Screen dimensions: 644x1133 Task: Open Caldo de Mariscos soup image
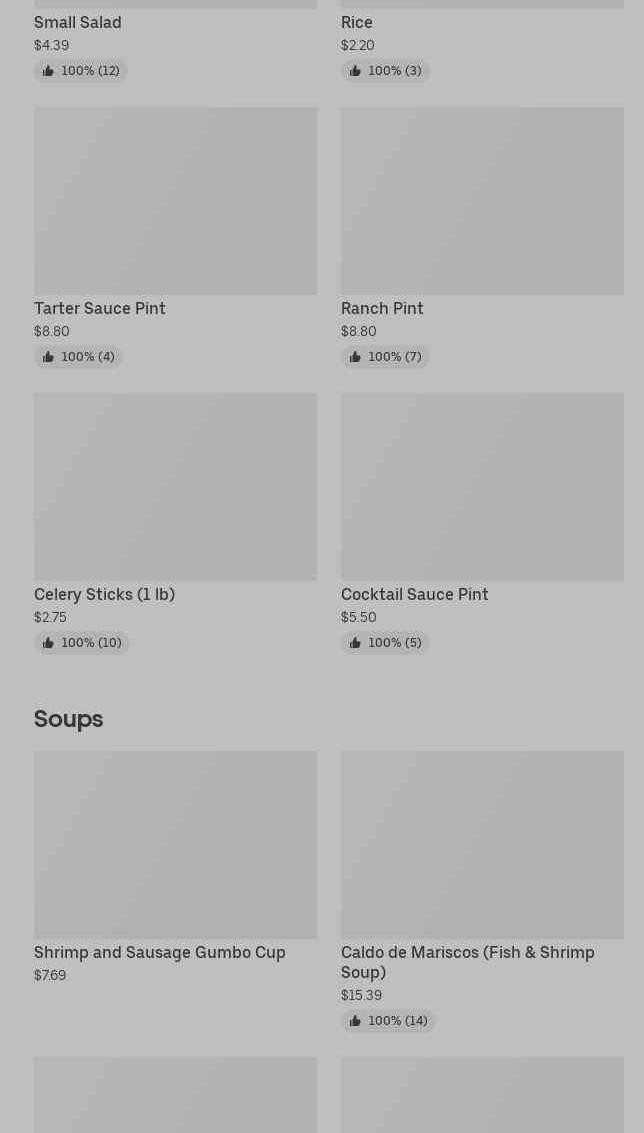tap(482, 845)
